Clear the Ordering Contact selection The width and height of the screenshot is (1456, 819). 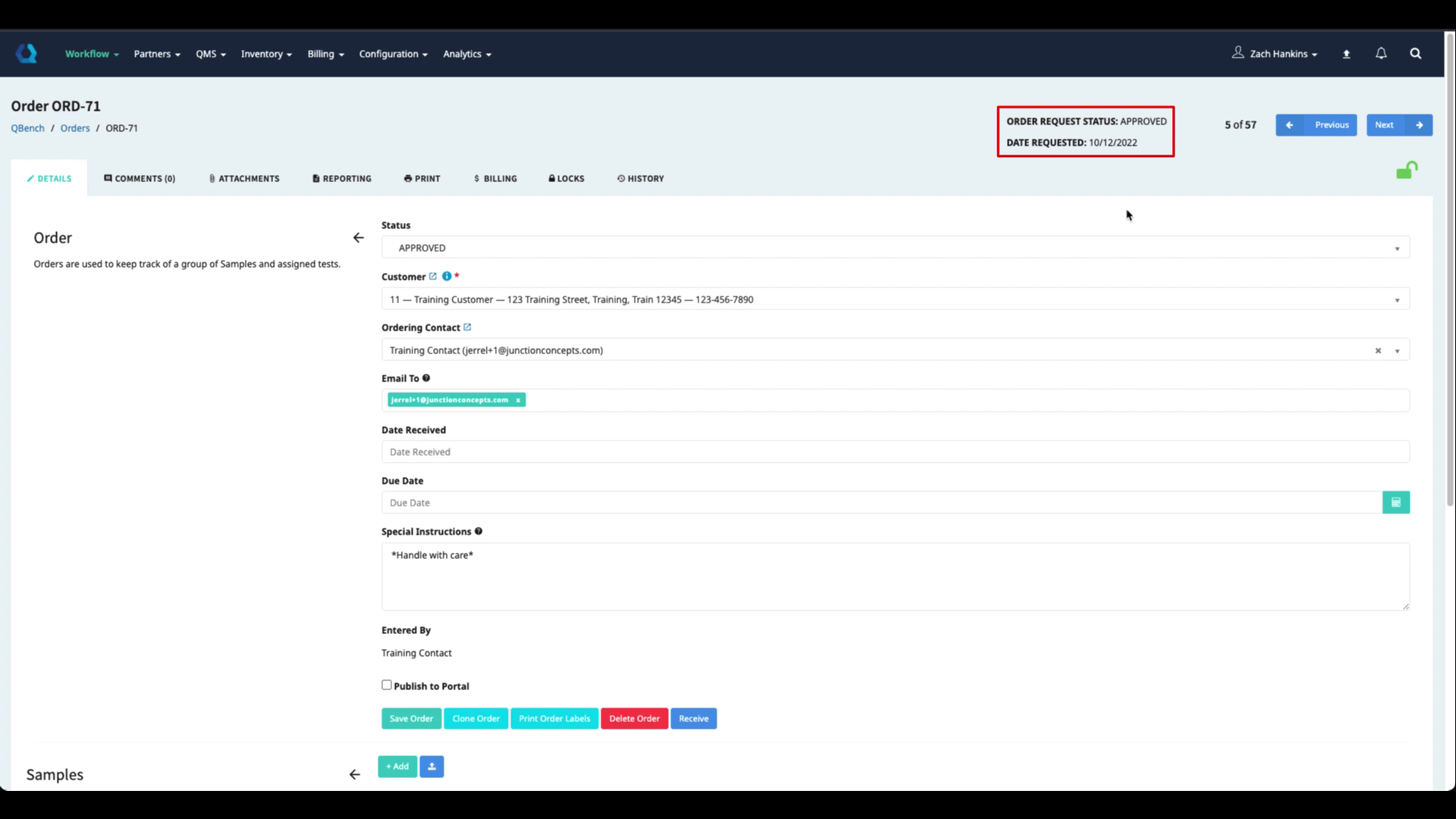pyautogui.click(x=1378, y=350)
